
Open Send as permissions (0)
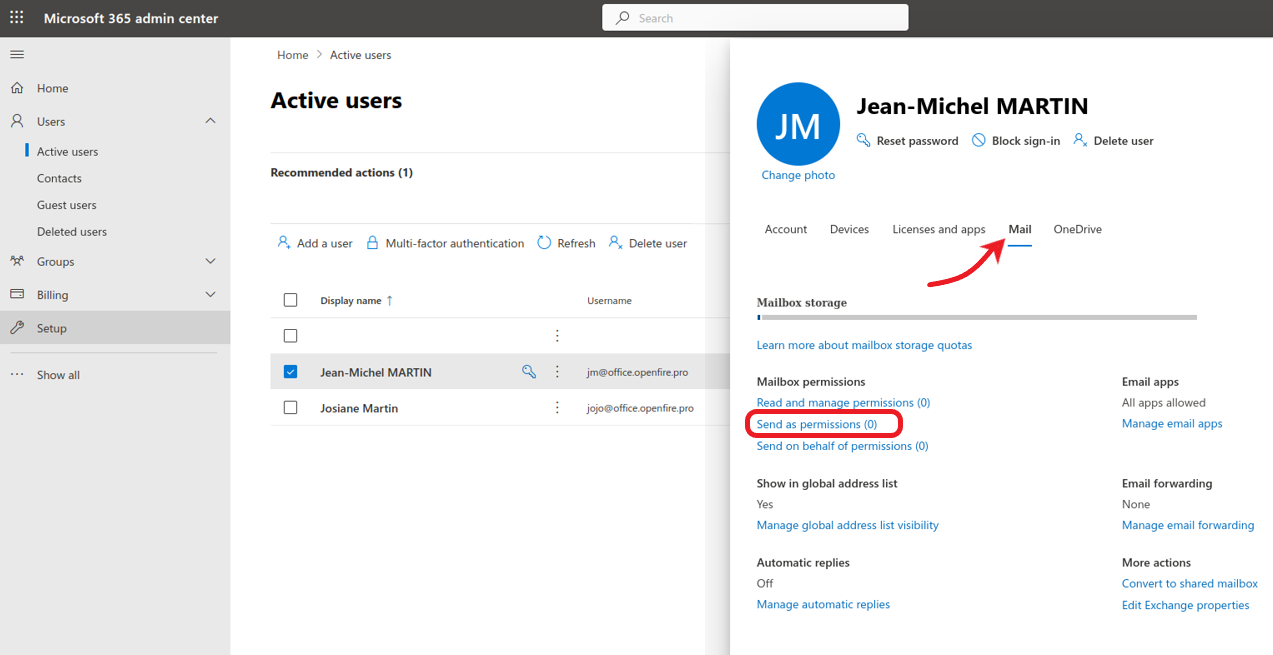click(817, 424)
